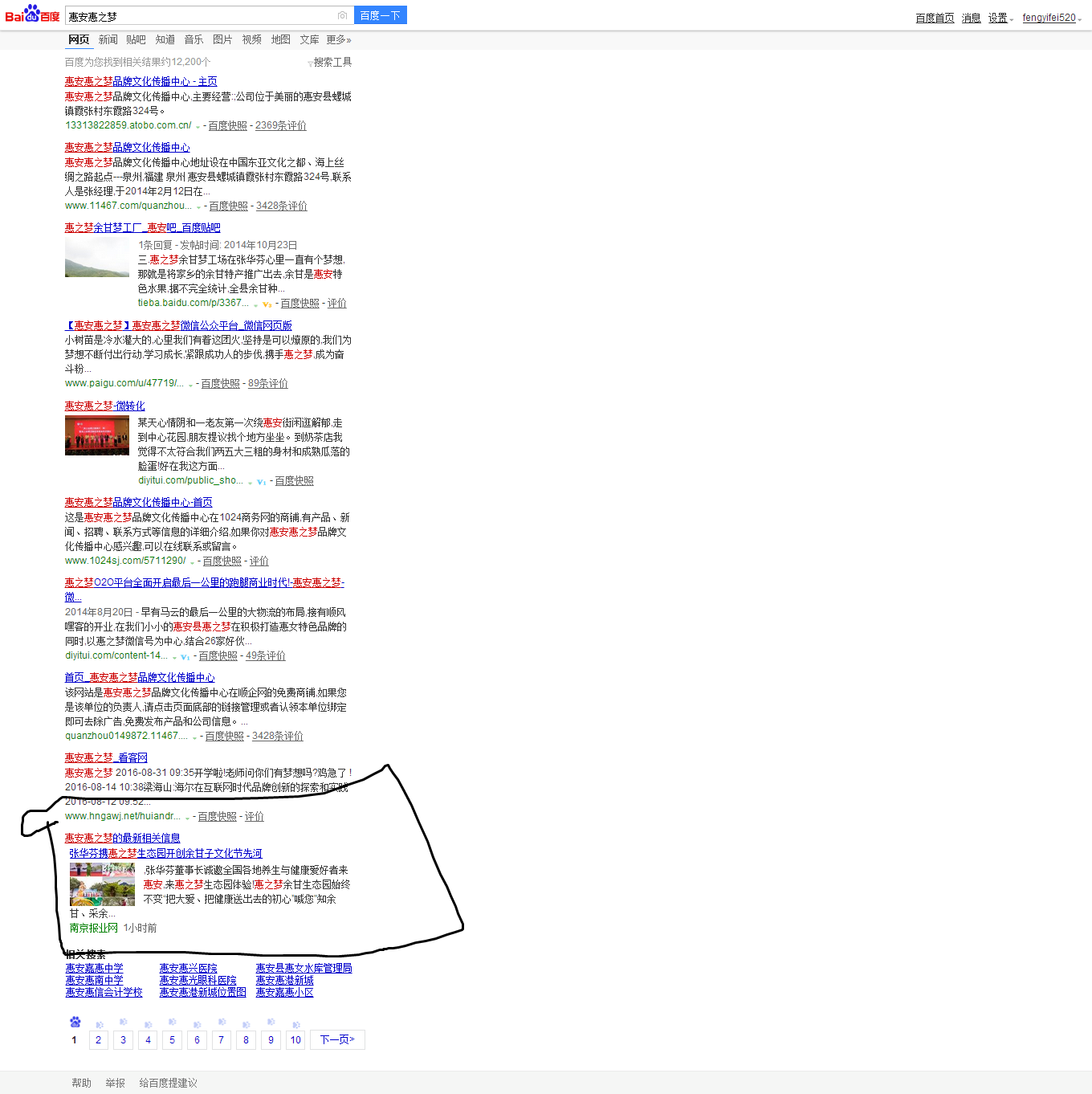Open 2369条评价 reviews link
This screenshot has width=1092, height=1094.
pos(281,126)
